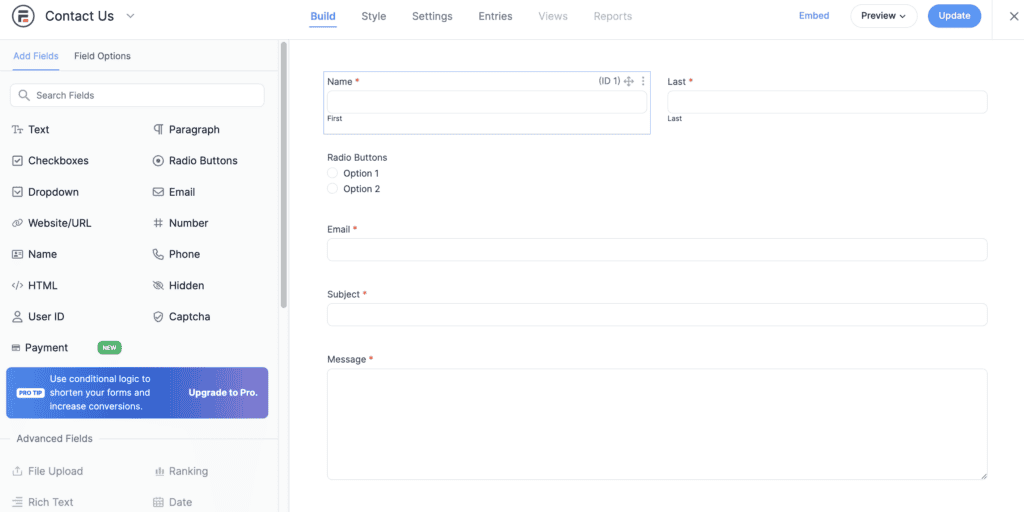
Task: Add a Dropdown field icon
Action: coord(18,192)
